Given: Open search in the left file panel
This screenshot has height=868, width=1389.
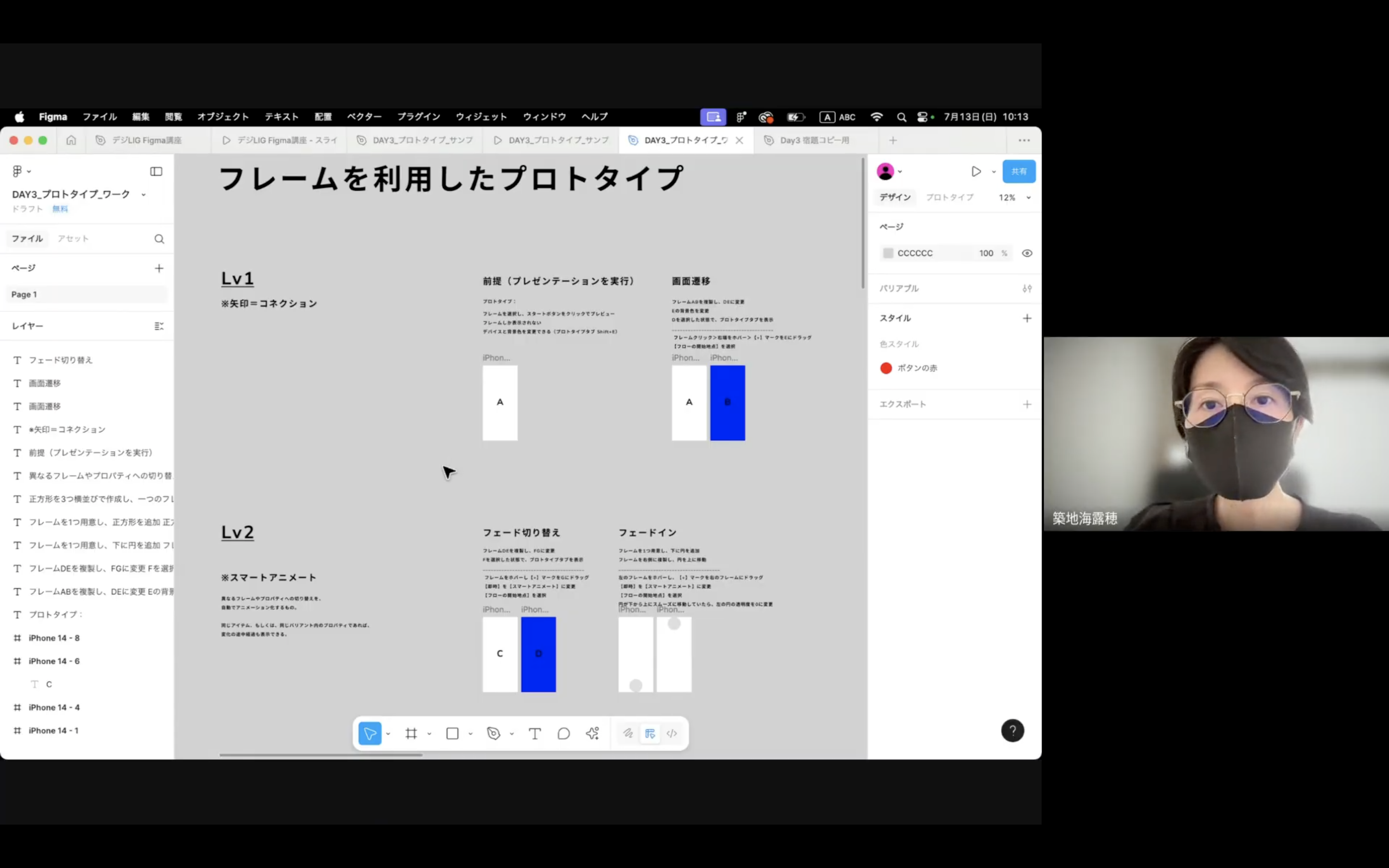Looking at the screenshot, I should point(159,239).
